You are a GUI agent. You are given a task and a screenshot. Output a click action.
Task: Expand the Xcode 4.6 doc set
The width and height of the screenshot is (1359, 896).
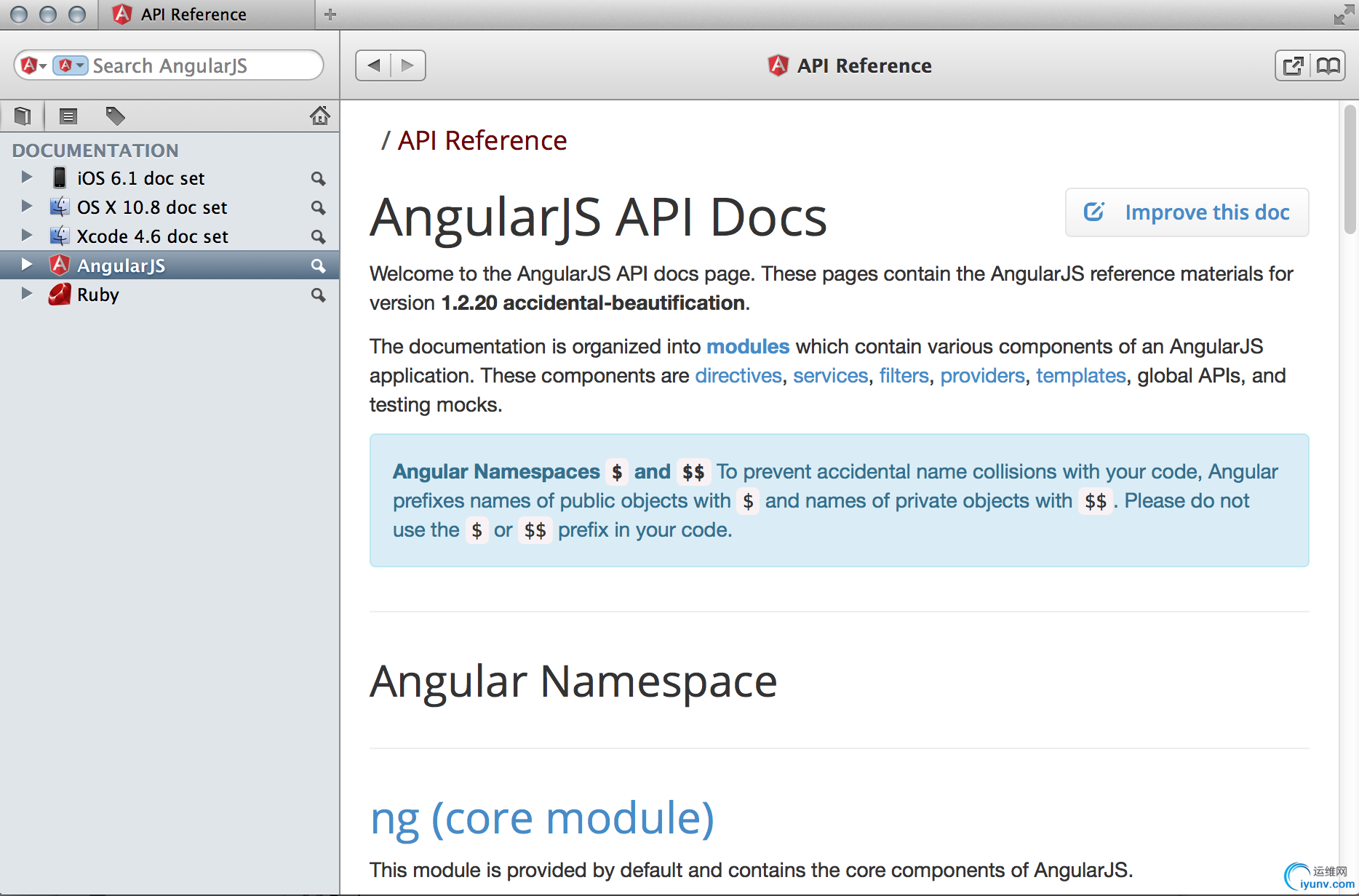(27, 236)
